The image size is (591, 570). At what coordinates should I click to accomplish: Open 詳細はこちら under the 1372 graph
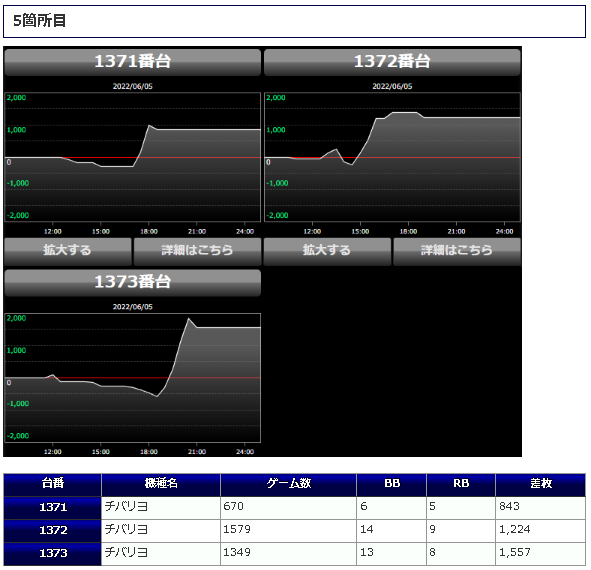(457, 251)
